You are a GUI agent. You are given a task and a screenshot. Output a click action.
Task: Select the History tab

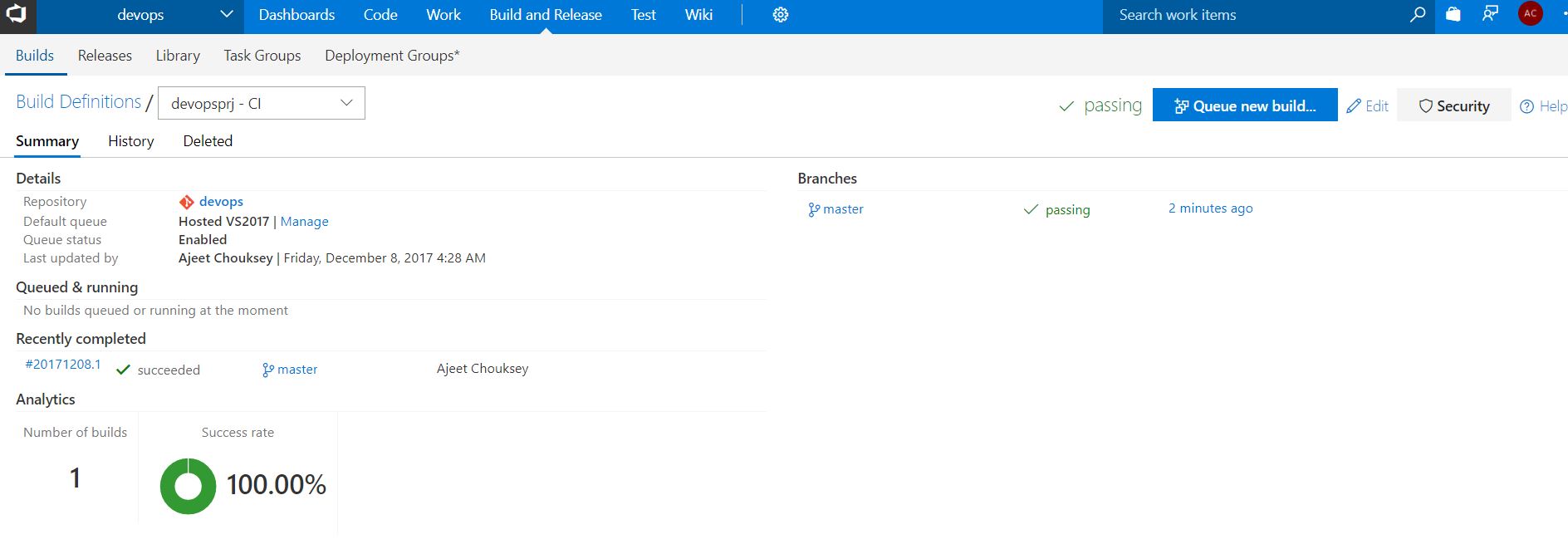click(131, 141)
